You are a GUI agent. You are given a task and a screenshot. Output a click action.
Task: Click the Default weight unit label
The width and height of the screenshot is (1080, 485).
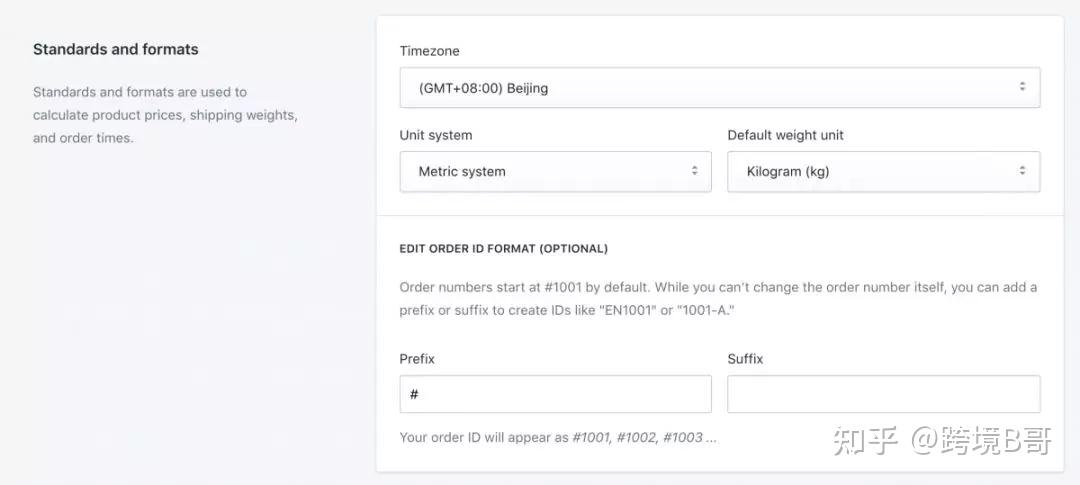785,135
